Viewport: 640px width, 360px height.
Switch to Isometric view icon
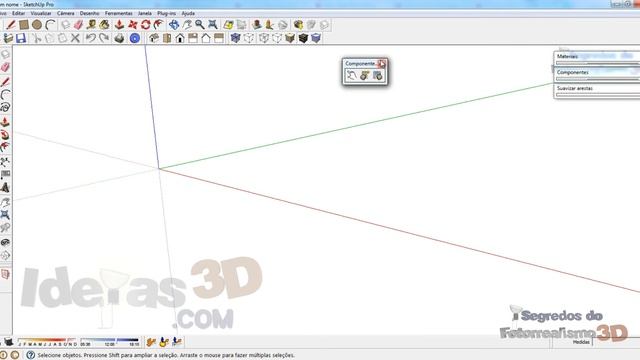pyautogui.click(x=154, y=38)
